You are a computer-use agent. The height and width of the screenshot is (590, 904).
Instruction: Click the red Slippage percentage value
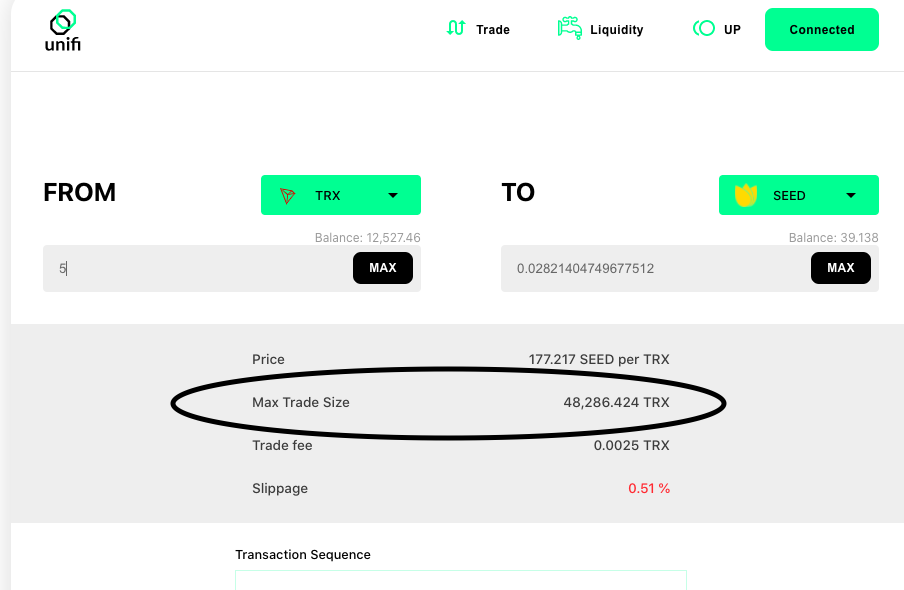tap(648, 489)
